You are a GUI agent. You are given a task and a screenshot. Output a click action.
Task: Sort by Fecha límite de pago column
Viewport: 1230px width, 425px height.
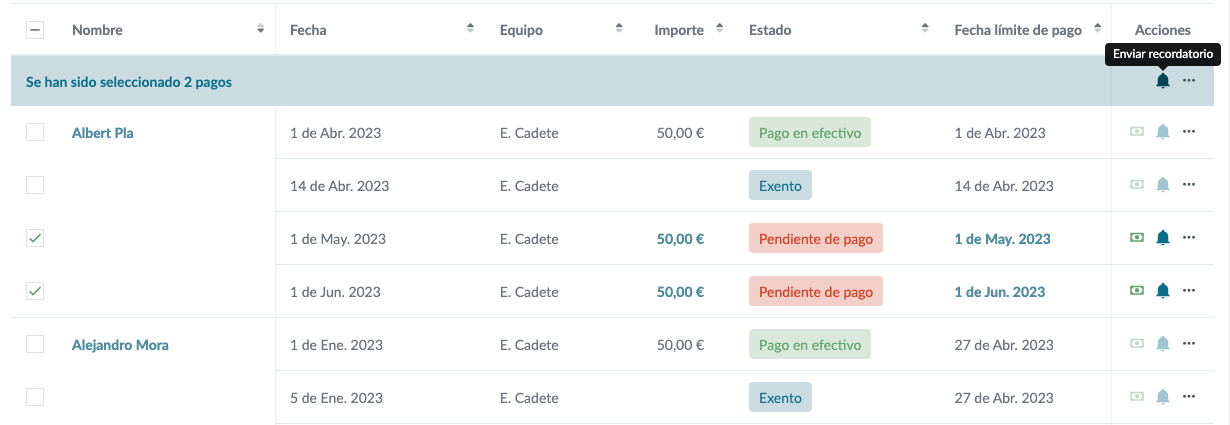(1099, 29)
